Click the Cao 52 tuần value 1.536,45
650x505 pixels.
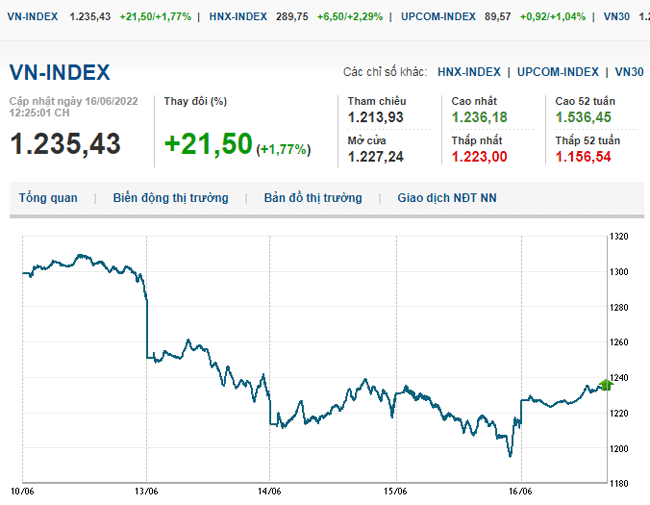[x=583, y=118]
